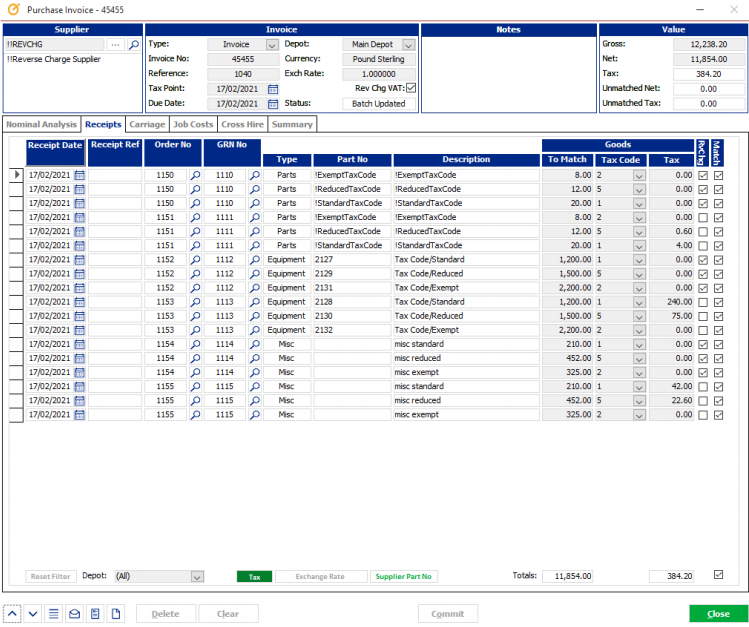Image resolution: width=749 pixels, height=627 pixels.
Task: Open the Main Depot dropdown
Action: click(408, 45)
